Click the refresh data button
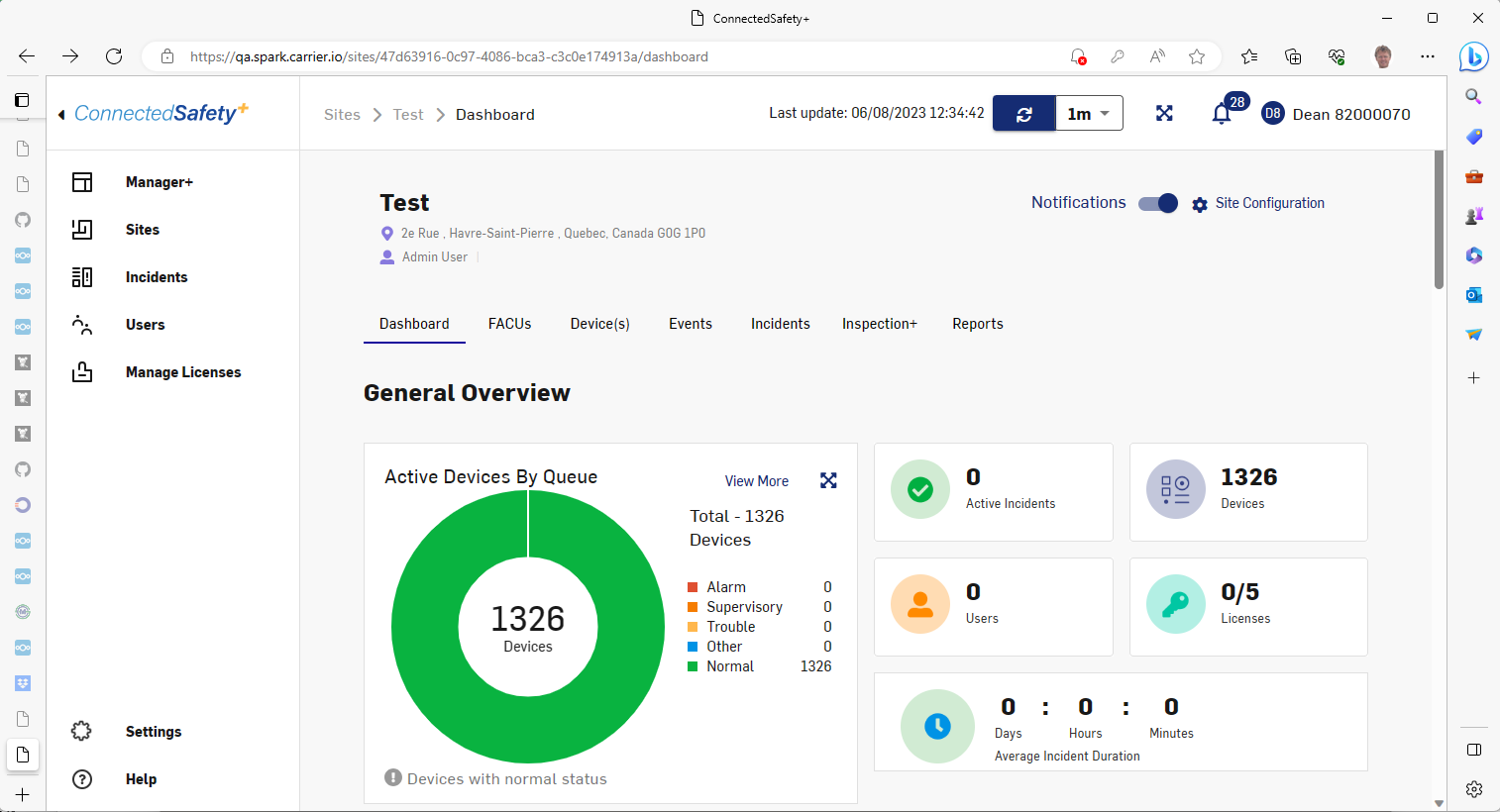The height and width of the screenshot is (812, 1500). coord(1024,114)
